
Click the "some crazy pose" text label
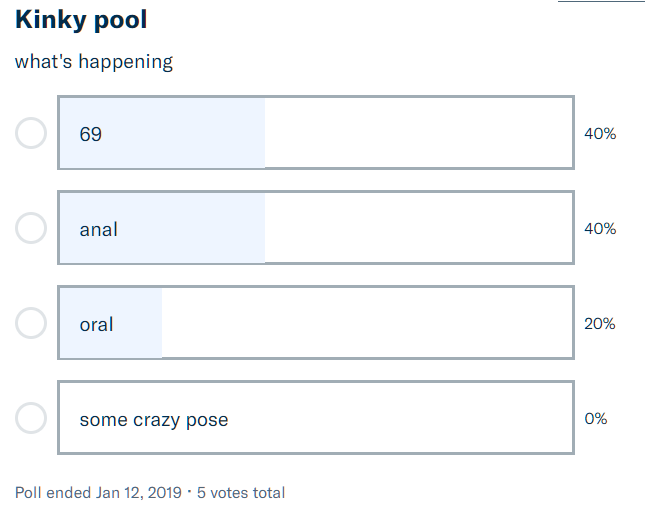coord(154,419)
